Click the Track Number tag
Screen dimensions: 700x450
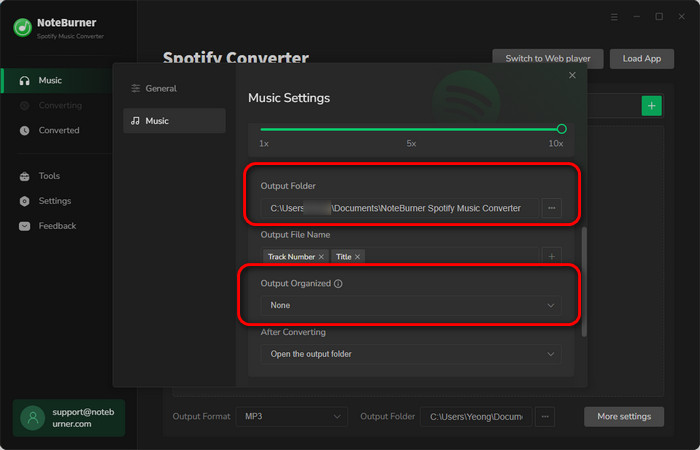point(292,257)
